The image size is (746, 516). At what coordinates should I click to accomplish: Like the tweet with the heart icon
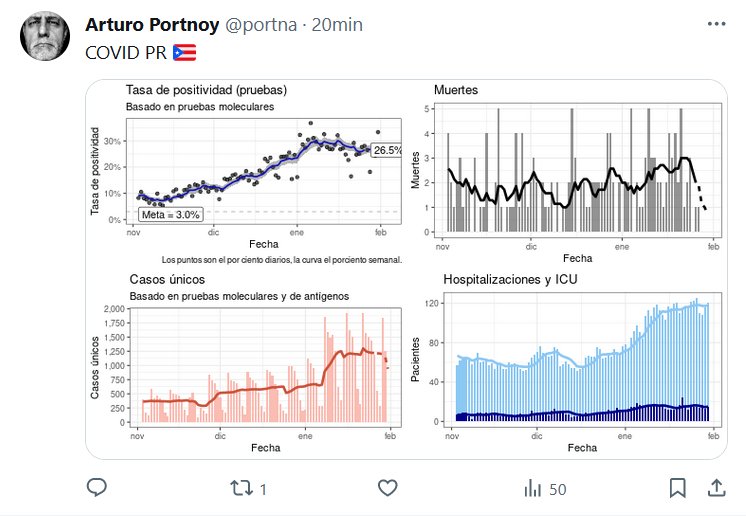(388, 488)
